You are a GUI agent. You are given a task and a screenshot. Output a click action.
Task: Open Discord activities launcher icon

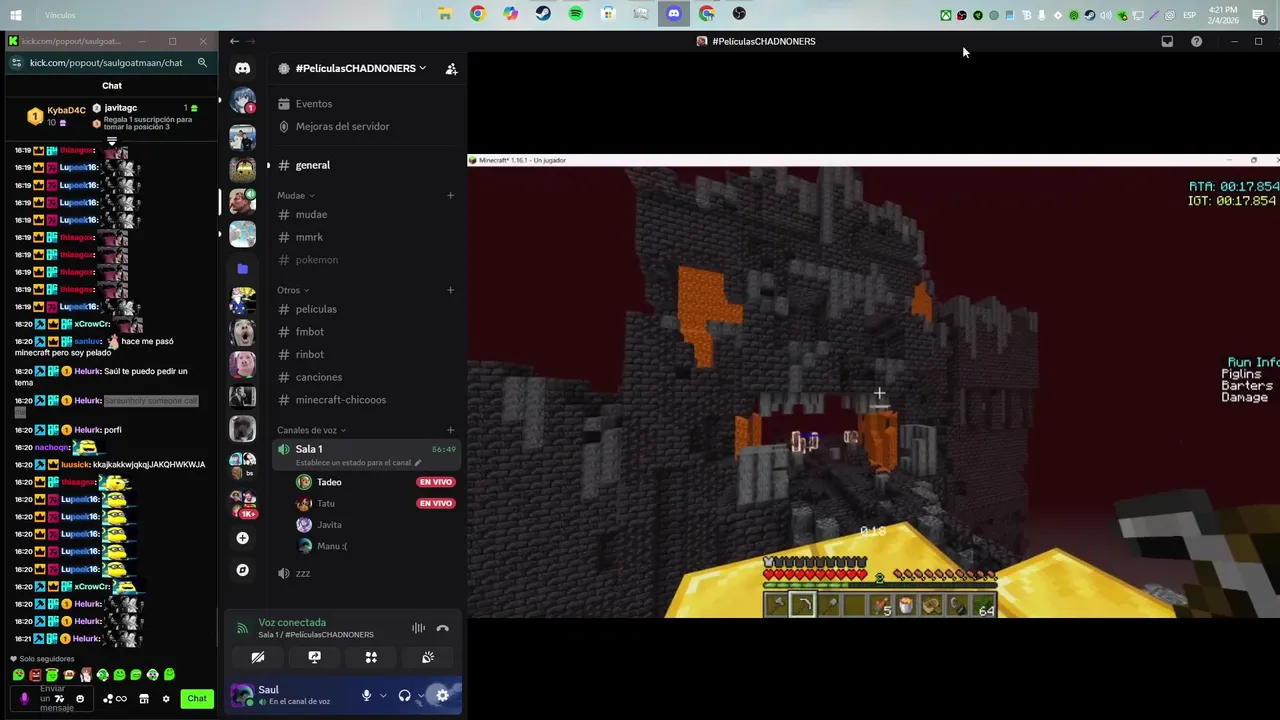coord(371,657)
